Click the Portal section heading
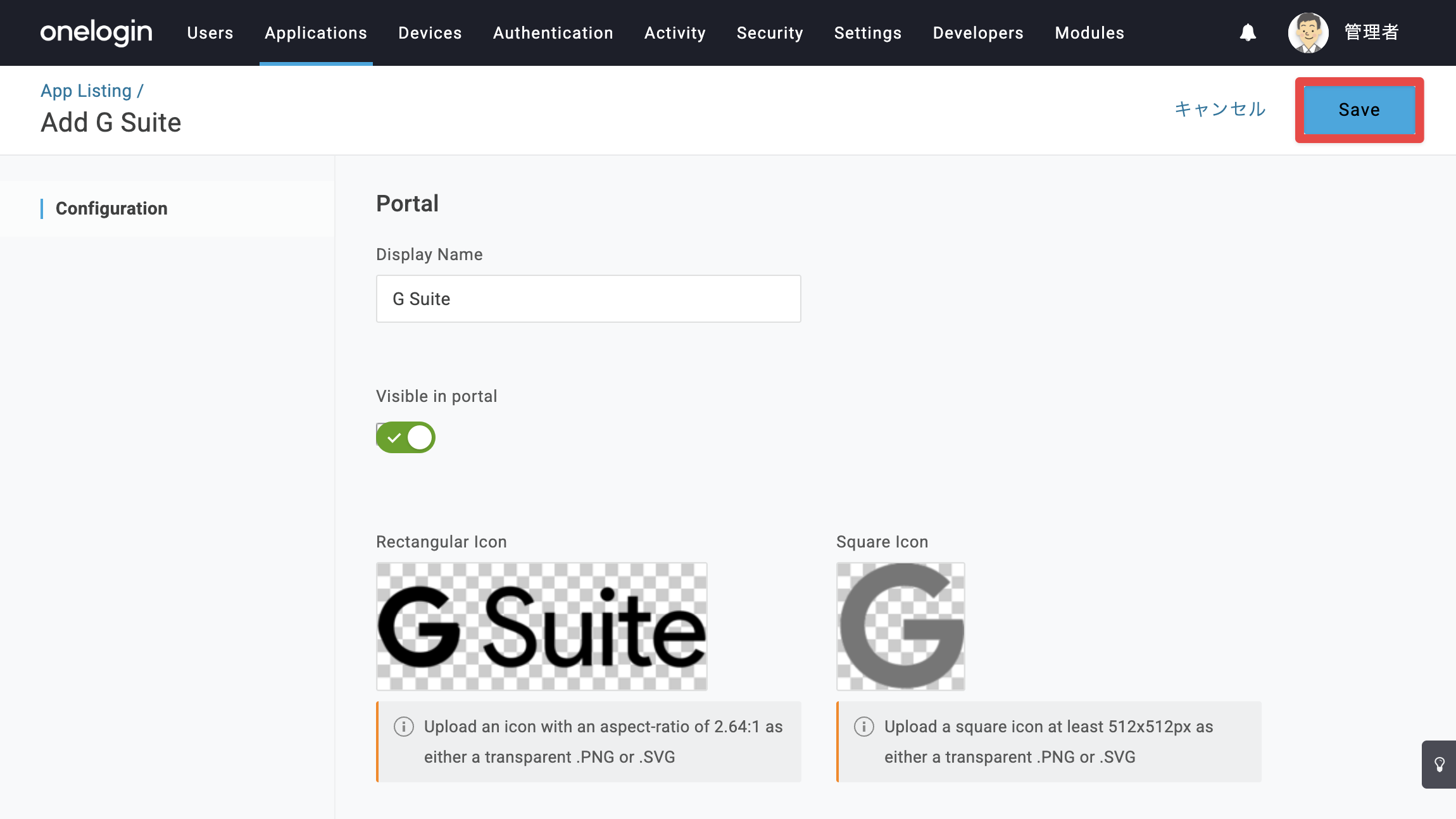 pos(408,203)
